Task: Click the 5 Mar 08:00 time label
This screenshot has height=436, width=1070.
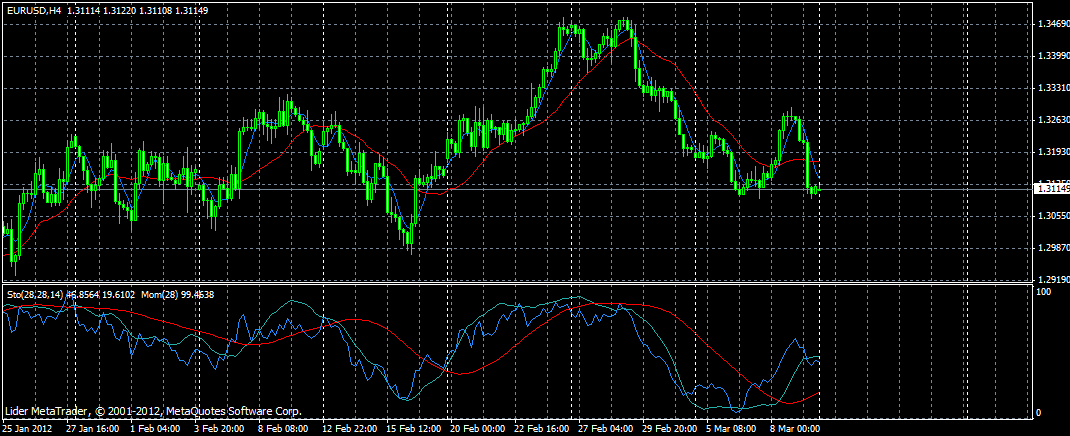Action: point(732,429)
